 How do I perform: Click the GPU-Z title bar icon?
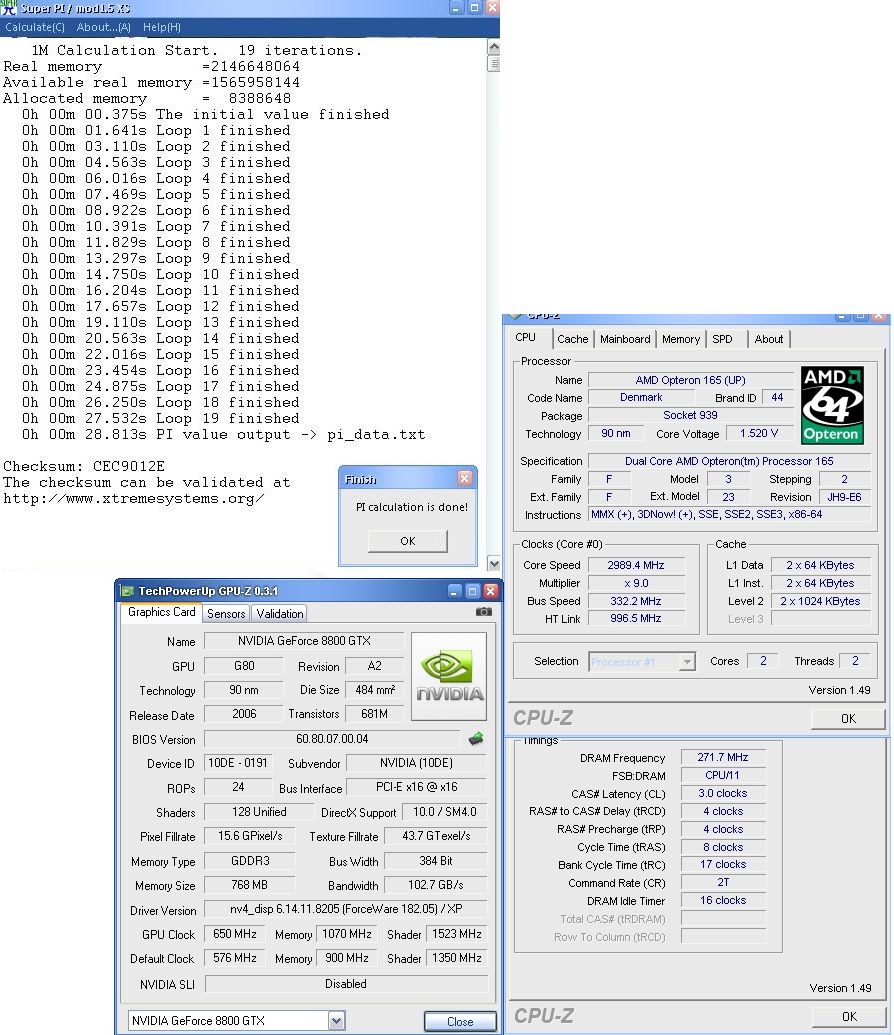pyautogui.click(x=127, y=591)
